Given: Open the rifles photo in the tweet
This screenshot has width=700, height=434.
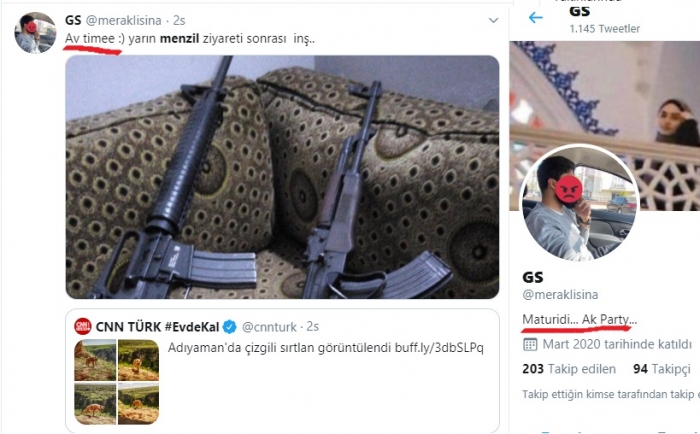Looking at the screenshot, I should pos(282,176).
